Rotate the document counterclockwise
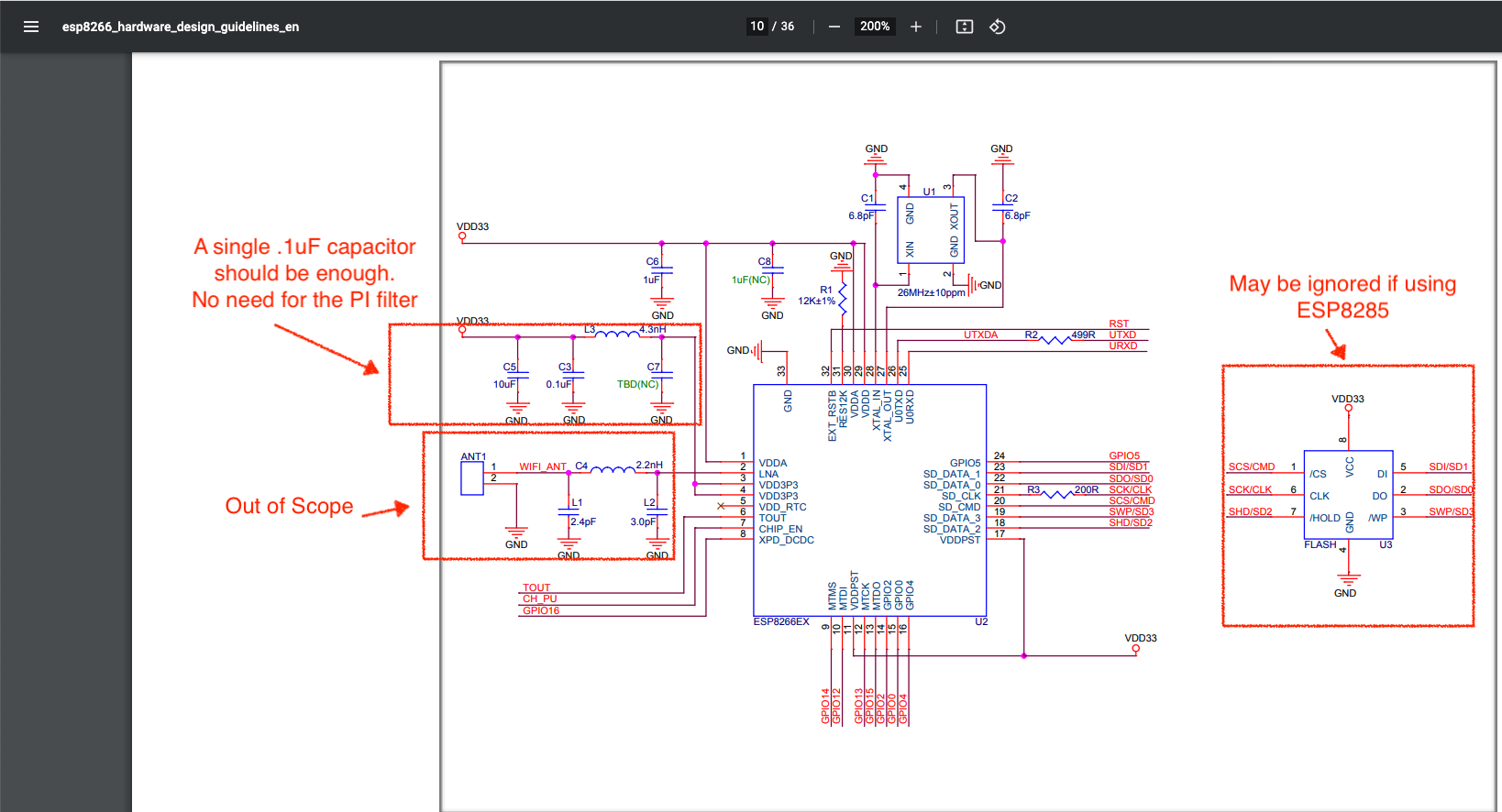The image size is (1502, 812). pyautogui.click(x=998, y=27)
